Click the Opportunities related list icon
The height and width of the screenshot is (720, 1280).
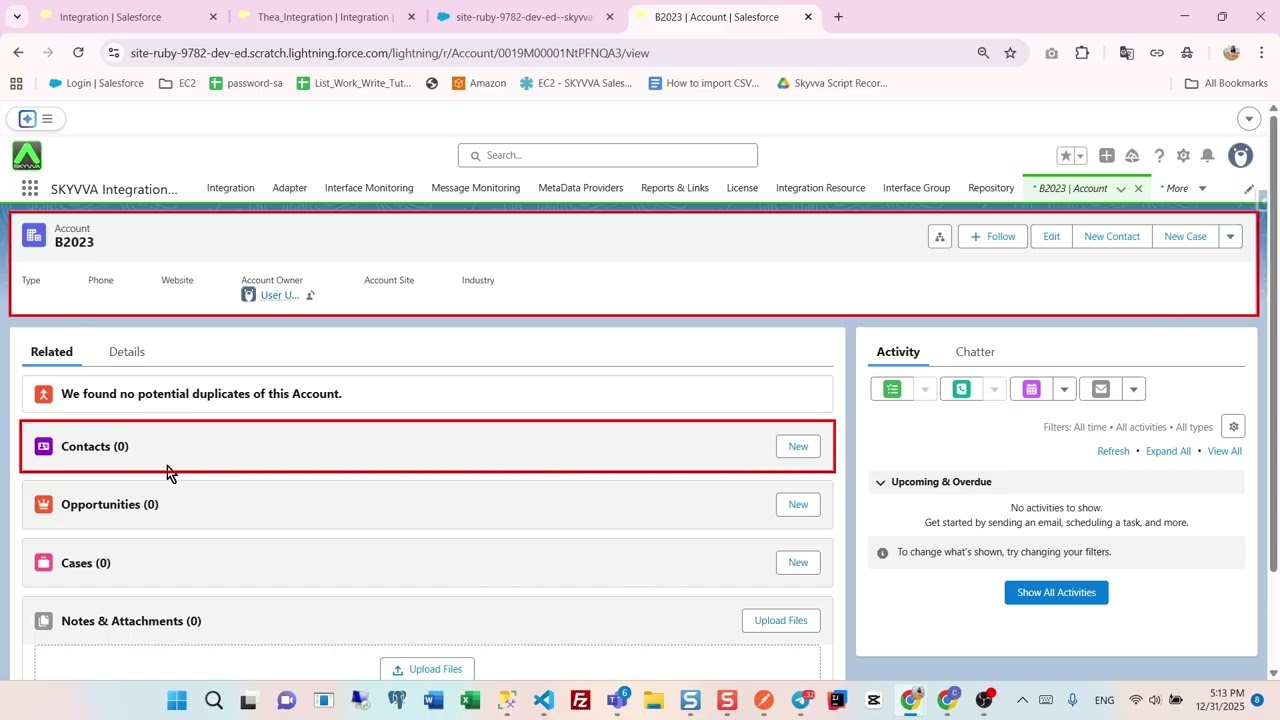coord(43,504)
